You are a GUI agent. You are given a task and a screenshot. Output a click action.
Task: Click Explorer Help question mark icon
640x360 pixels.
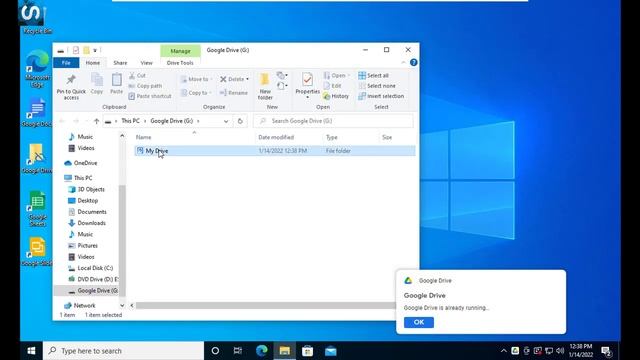click(413, 62)
